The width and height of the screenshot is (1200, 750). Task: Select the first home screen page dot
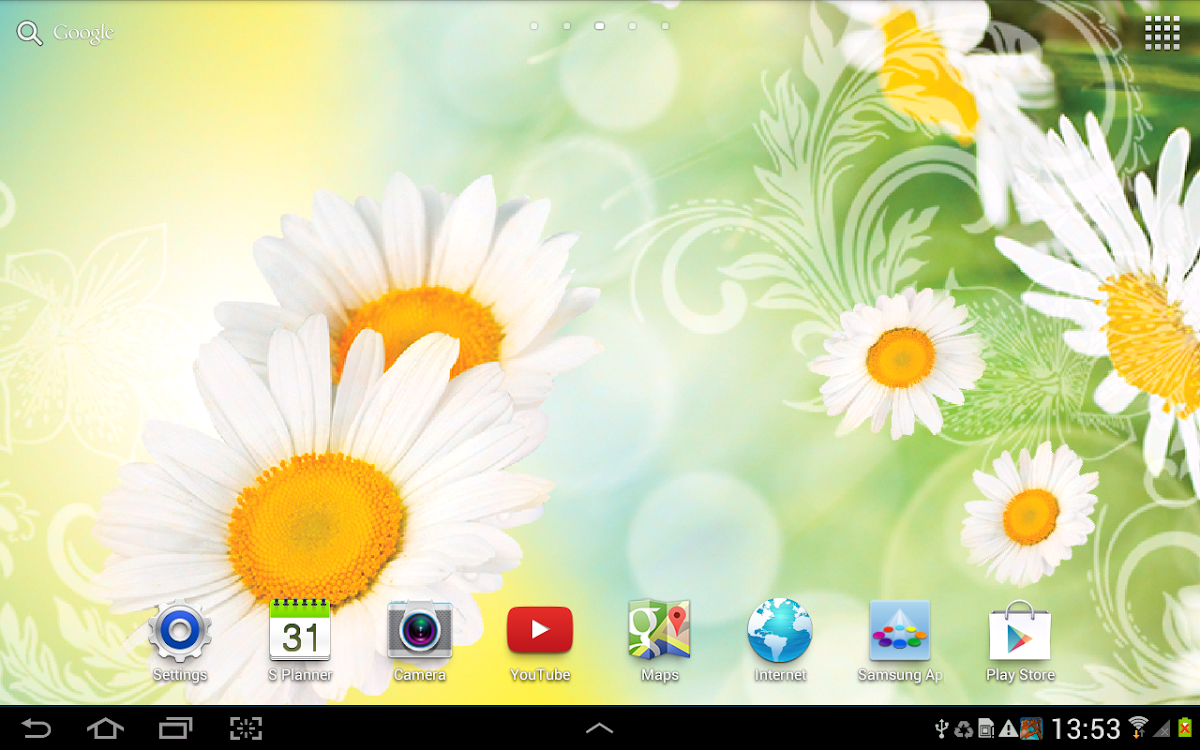click(x=534, y=26)
